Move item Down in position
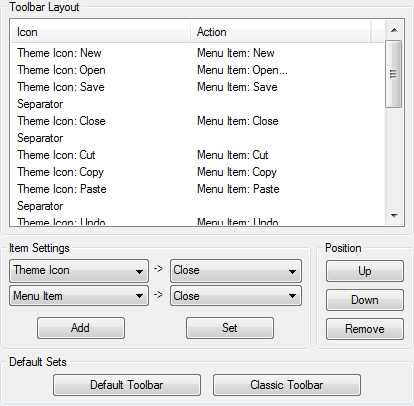 [365, 300]
